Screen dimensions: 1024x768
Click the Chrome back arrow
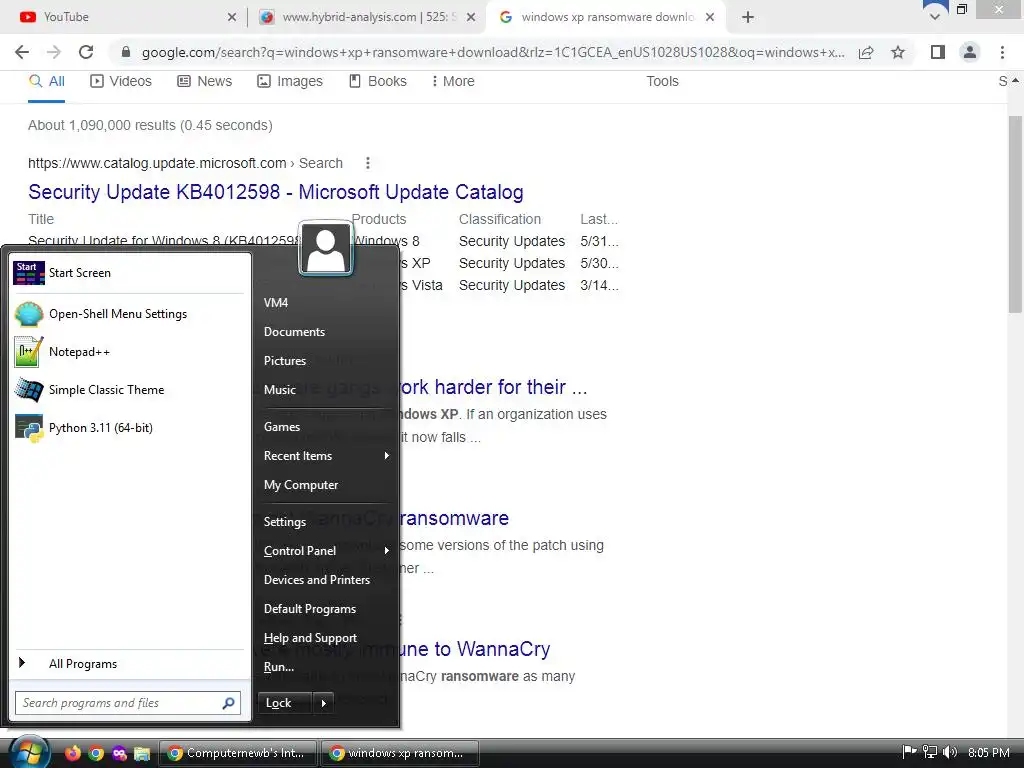point(22,52)
